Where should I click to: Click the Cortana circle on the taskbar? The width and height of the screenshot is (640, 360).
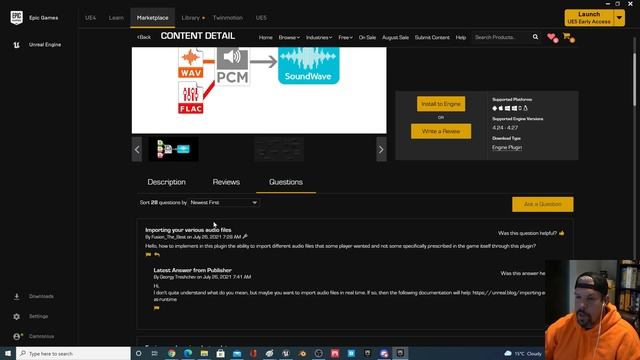coord(138,353)
